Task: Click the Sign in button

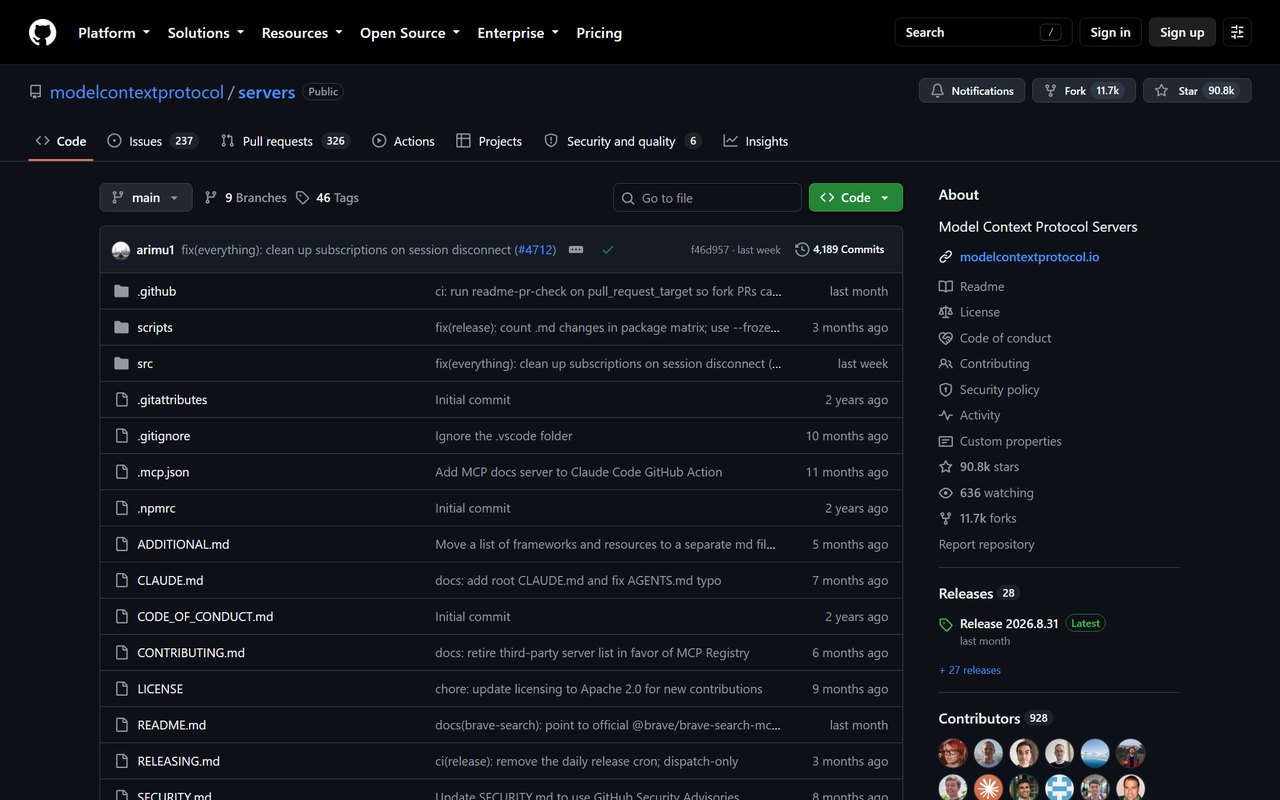Action: tap(1110, 32)
